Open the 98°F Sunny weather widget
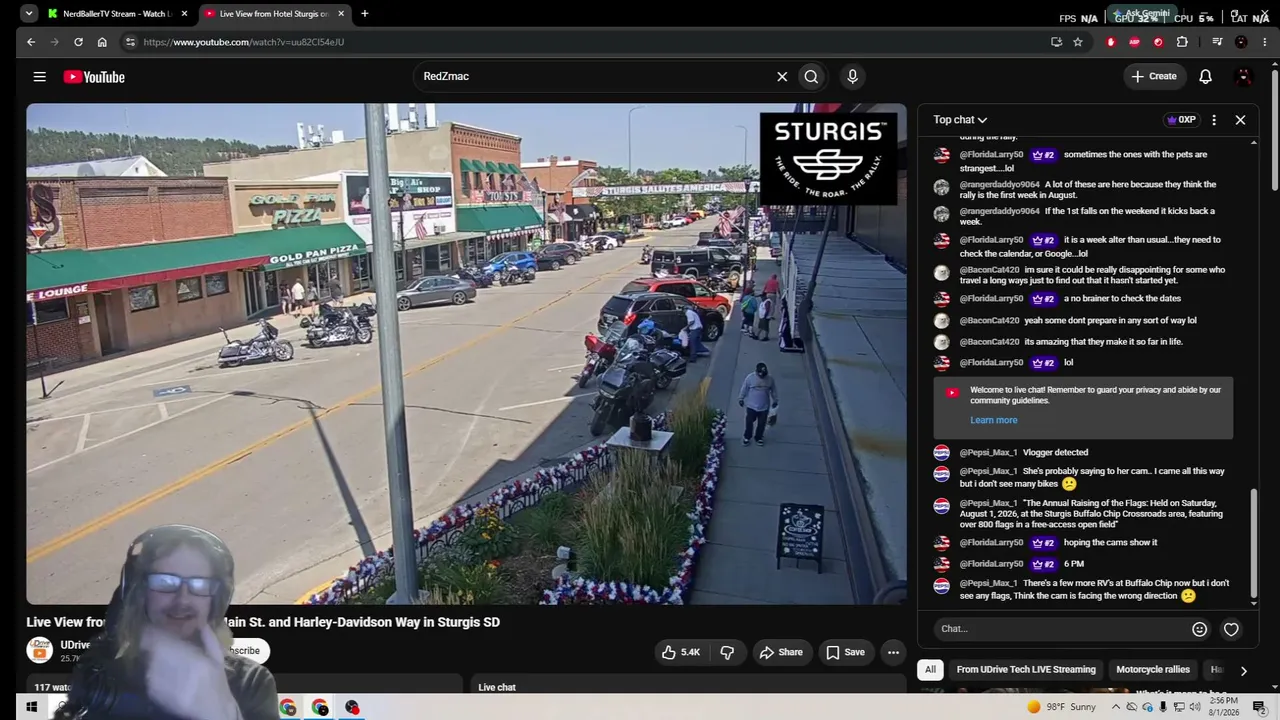The height and width of the screenshot is (720, 1280). 1061,707
